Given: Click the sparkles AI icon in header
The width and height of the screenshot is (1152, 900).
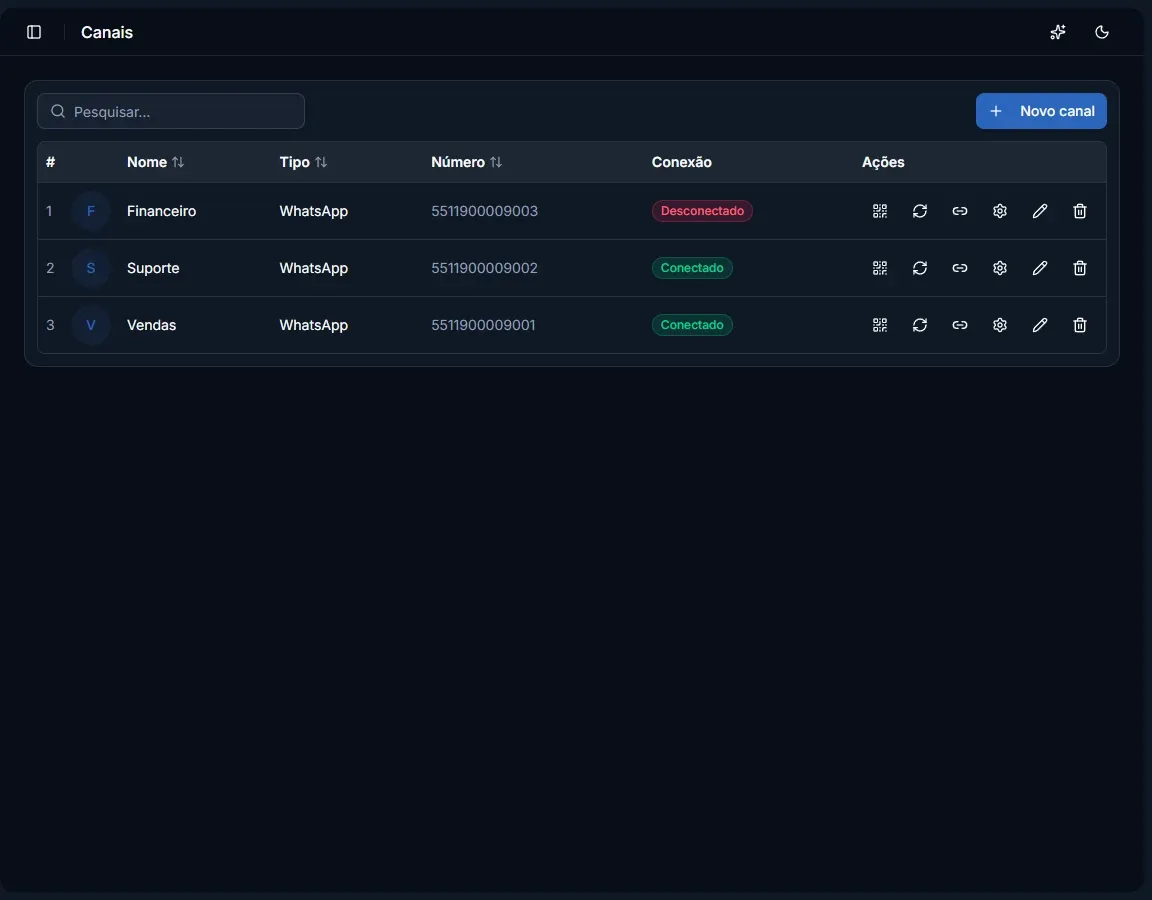Looking at the screenshot, I should point(1057,32).
